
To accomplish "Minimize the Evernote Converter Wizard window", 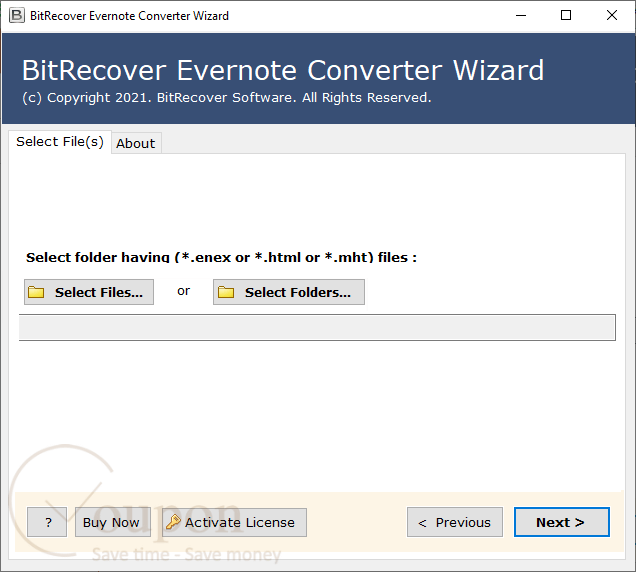I will tap(521, 16).
